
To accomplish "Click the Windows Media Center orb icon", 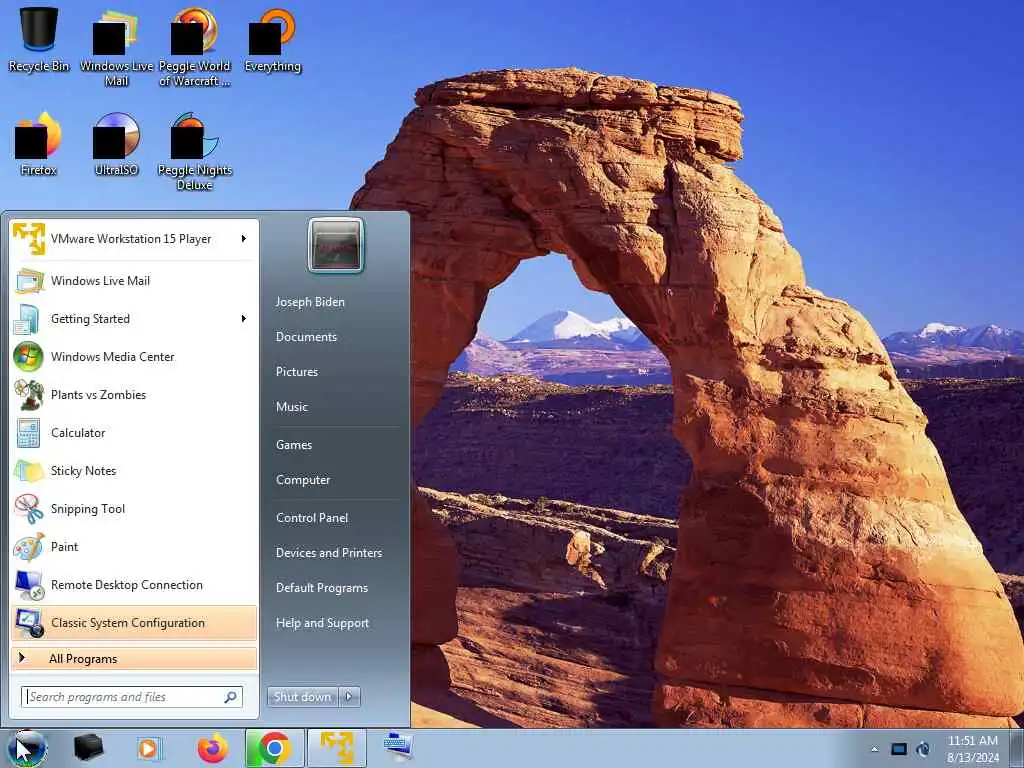I will point(28,357).
